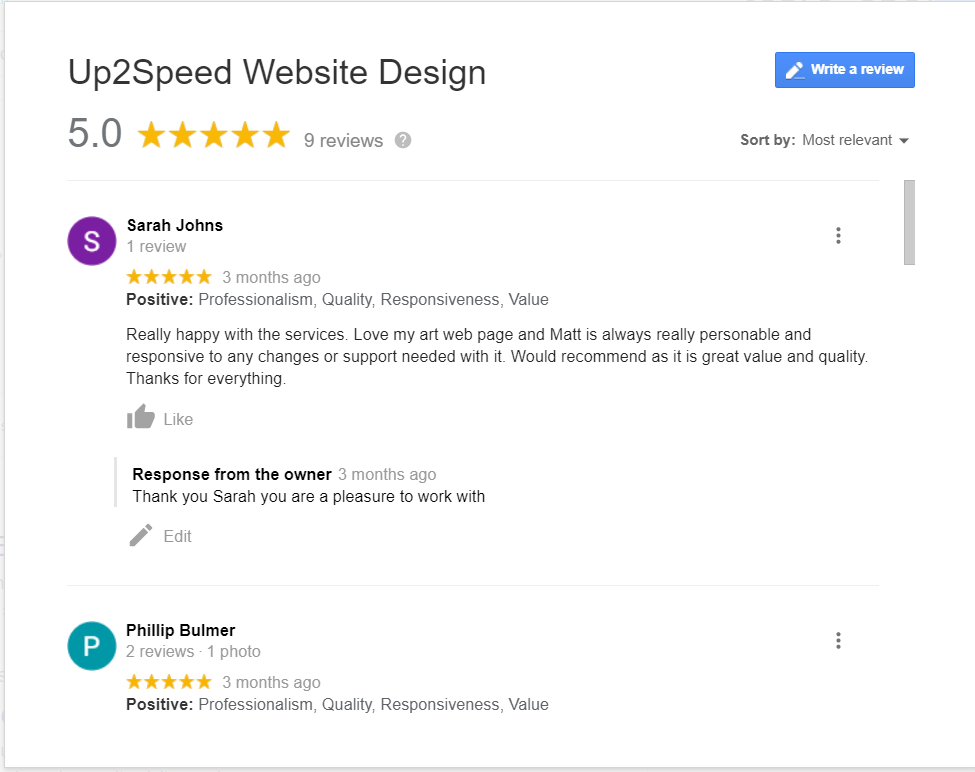Click Sarah Johns purple avatar
Screen dimensions: 975x772
91,241
